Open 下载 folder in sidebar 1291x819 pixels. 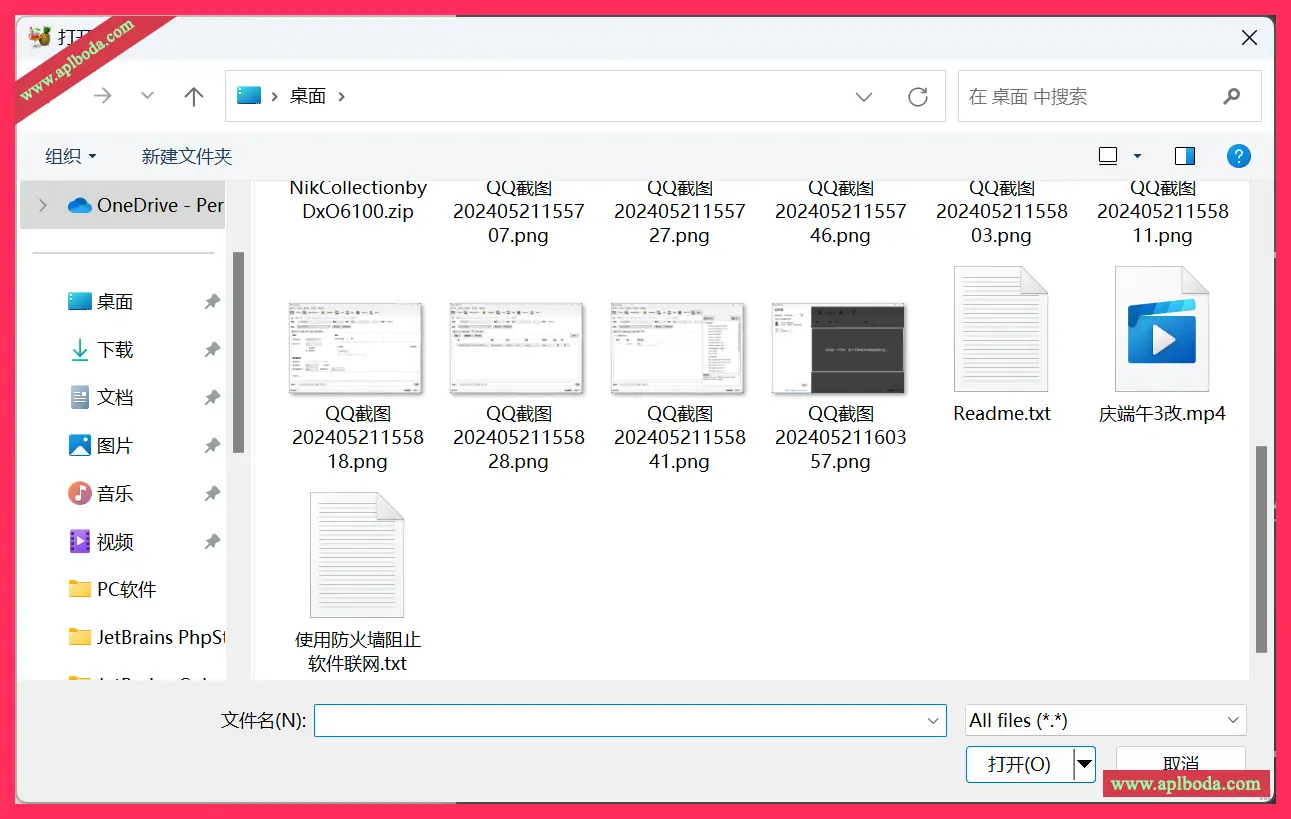(115, 350)
